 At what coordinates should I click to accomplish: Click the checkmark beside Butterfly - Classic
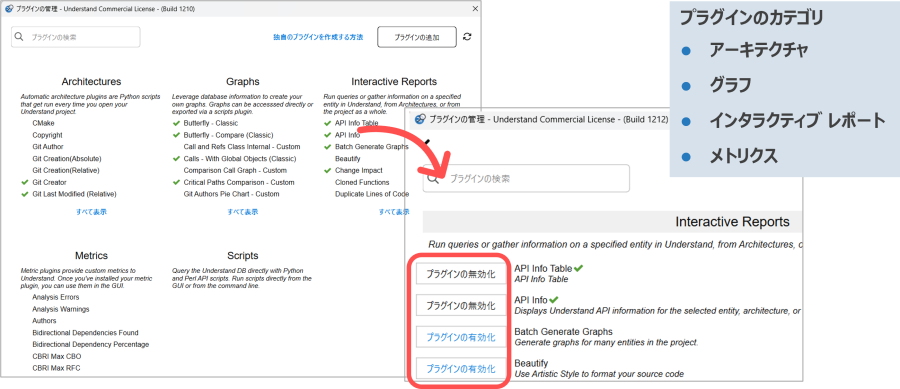176,123
